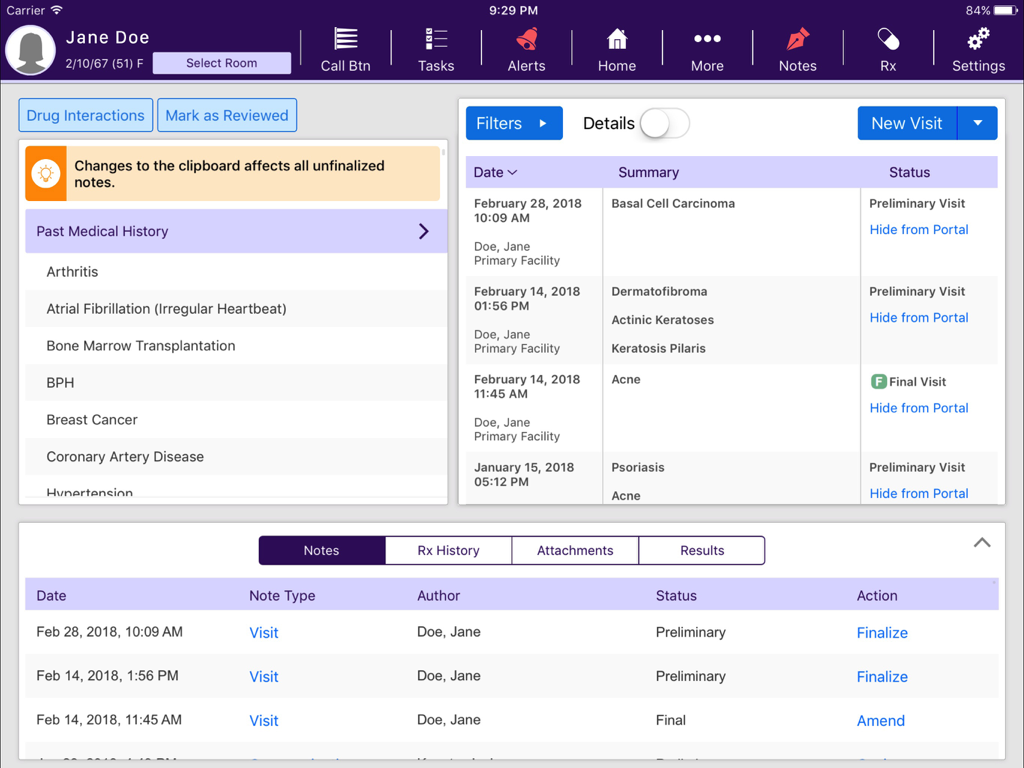Open the Tasks icon in the top toolbar

click(435, 48)
